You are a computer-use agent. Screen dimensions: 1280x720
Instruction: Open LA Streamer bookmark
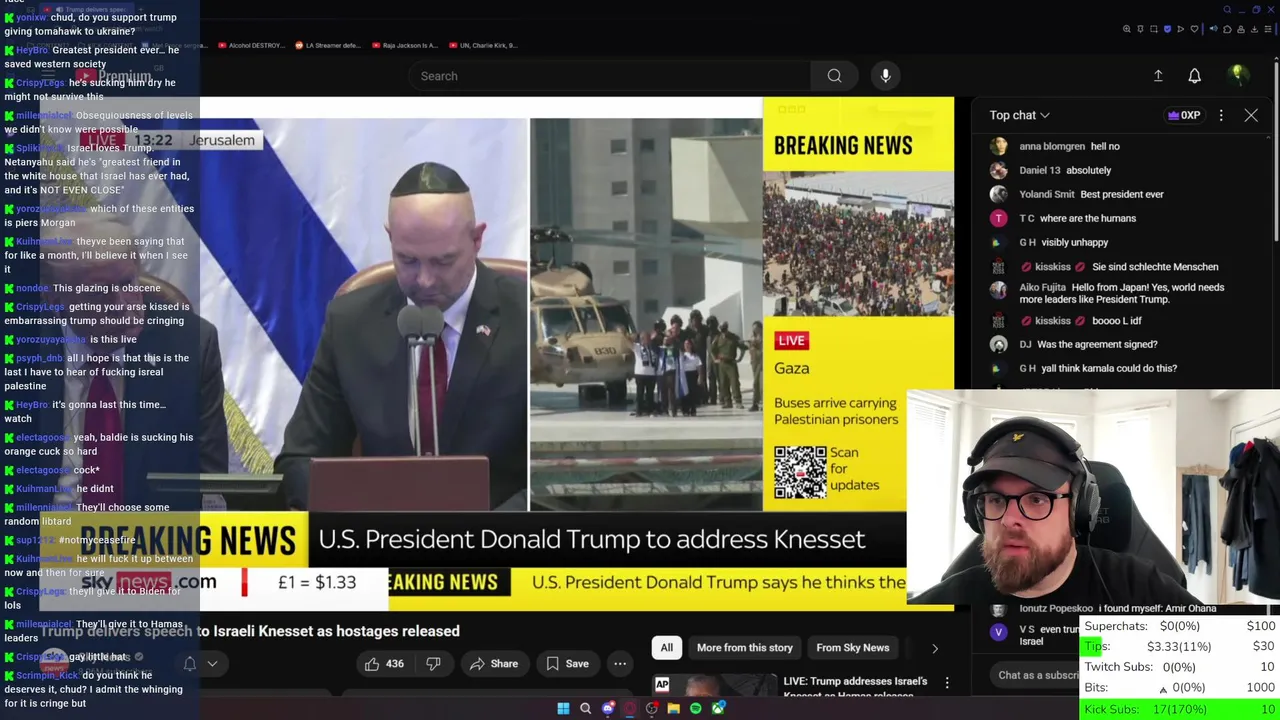(x=329, y=45)
